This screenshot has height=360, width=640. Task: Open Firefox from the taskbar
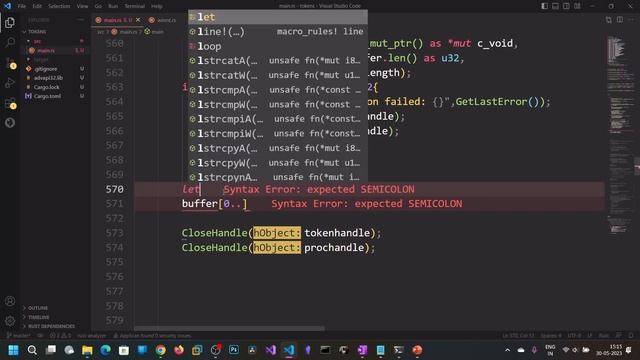[x=179, y=350]
